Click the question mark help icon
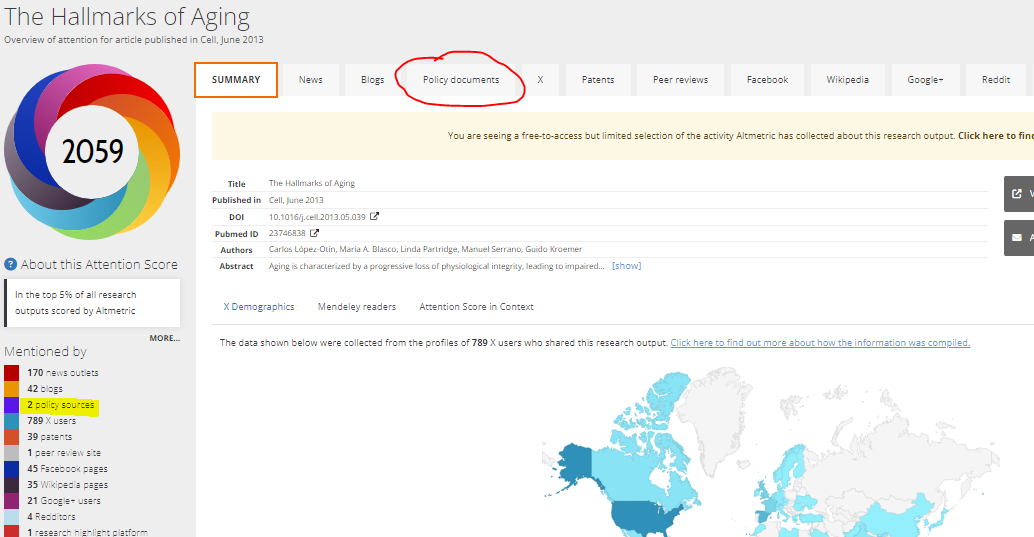Image resolution: width=1034 pixels, height=537 pixels. (11, 265)
